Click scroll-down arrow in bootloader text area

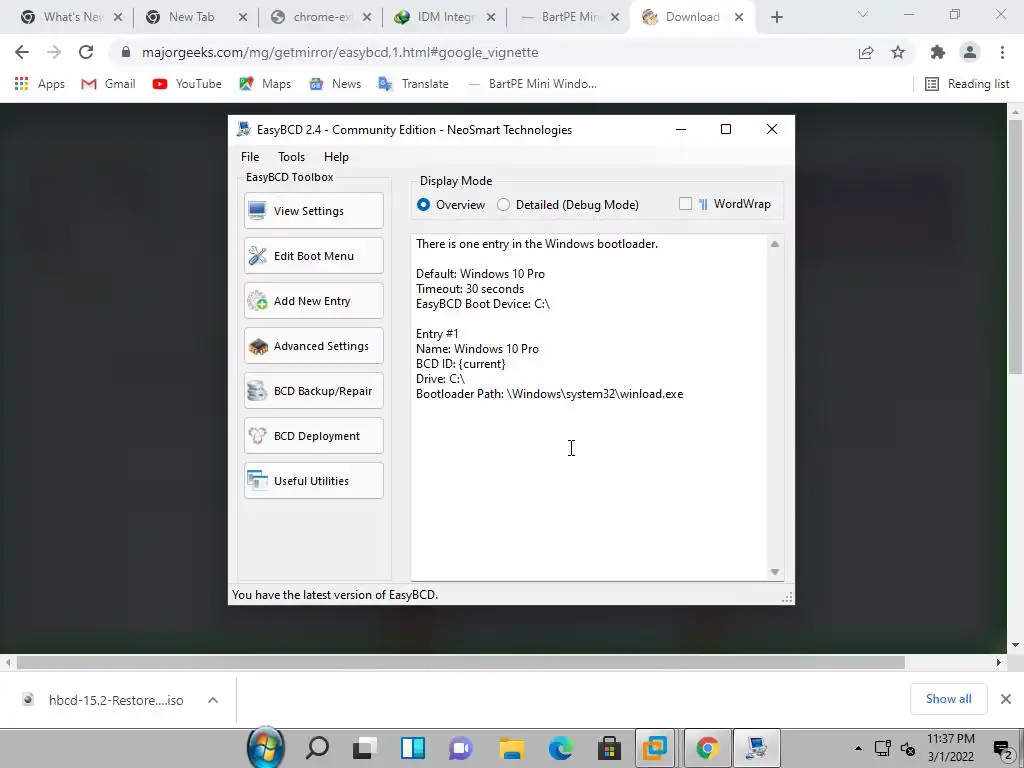coord(775,572)
